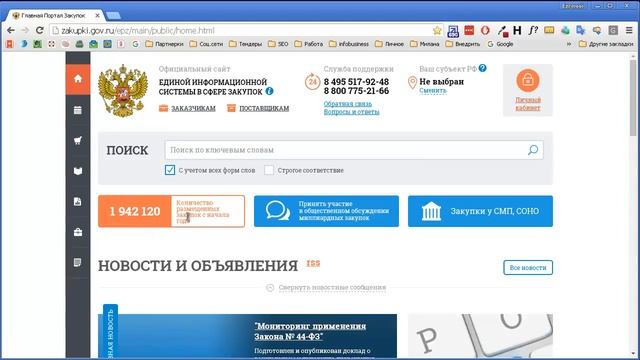Open the calendar icon in the sidebar
Viewport: 640px width, 360px height.
click(x=78, y=110)
